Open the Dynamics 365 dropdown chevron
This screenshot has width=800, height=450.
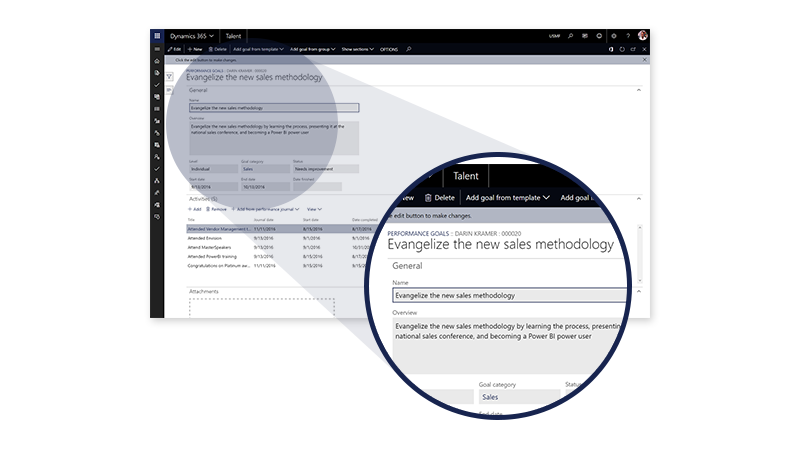tap(211, 36)
